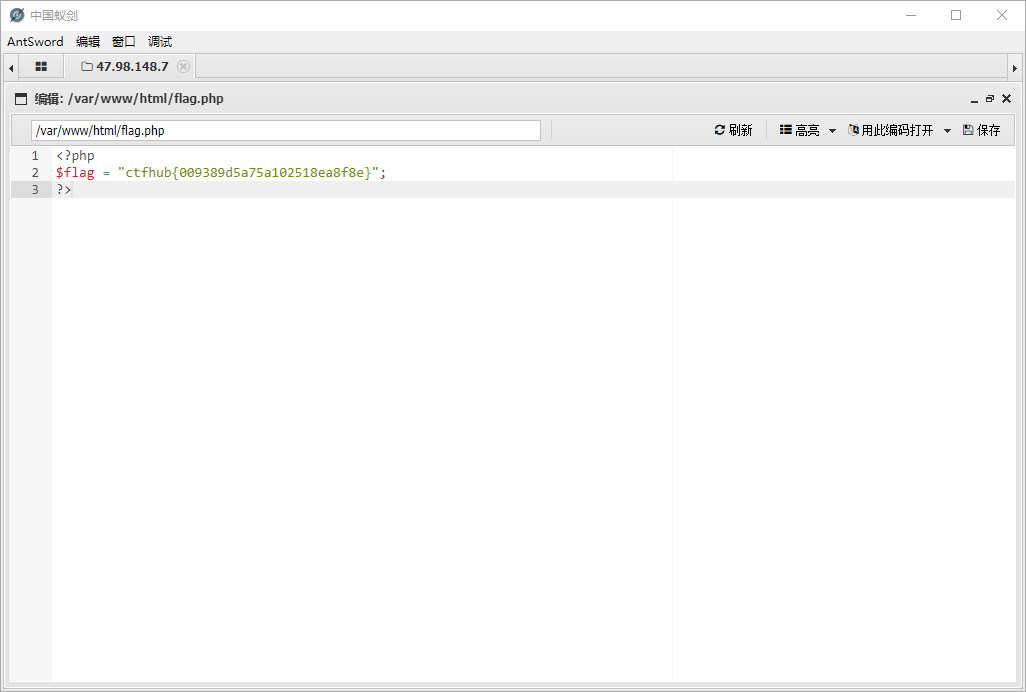Open the AntSword menu
Screen dimensions: 1026x692
35,42
